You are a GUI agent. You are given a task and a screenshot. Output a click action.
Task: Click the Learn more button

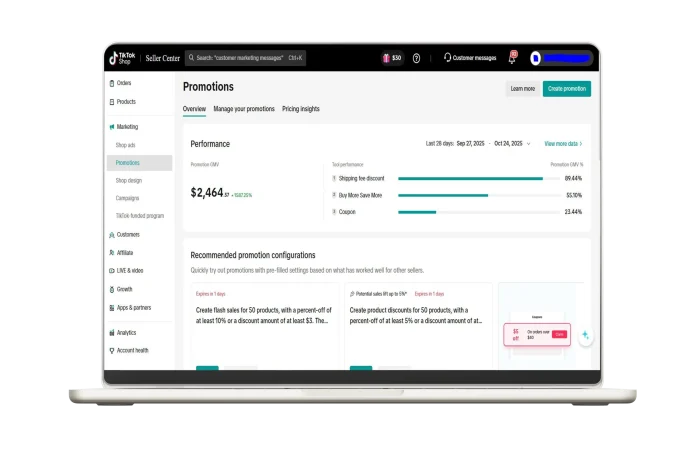pos(522,88)
